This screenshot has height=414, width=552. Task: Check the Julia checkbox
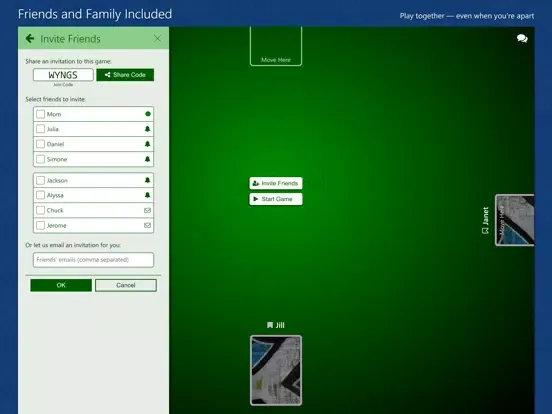[x=40, y=129]
